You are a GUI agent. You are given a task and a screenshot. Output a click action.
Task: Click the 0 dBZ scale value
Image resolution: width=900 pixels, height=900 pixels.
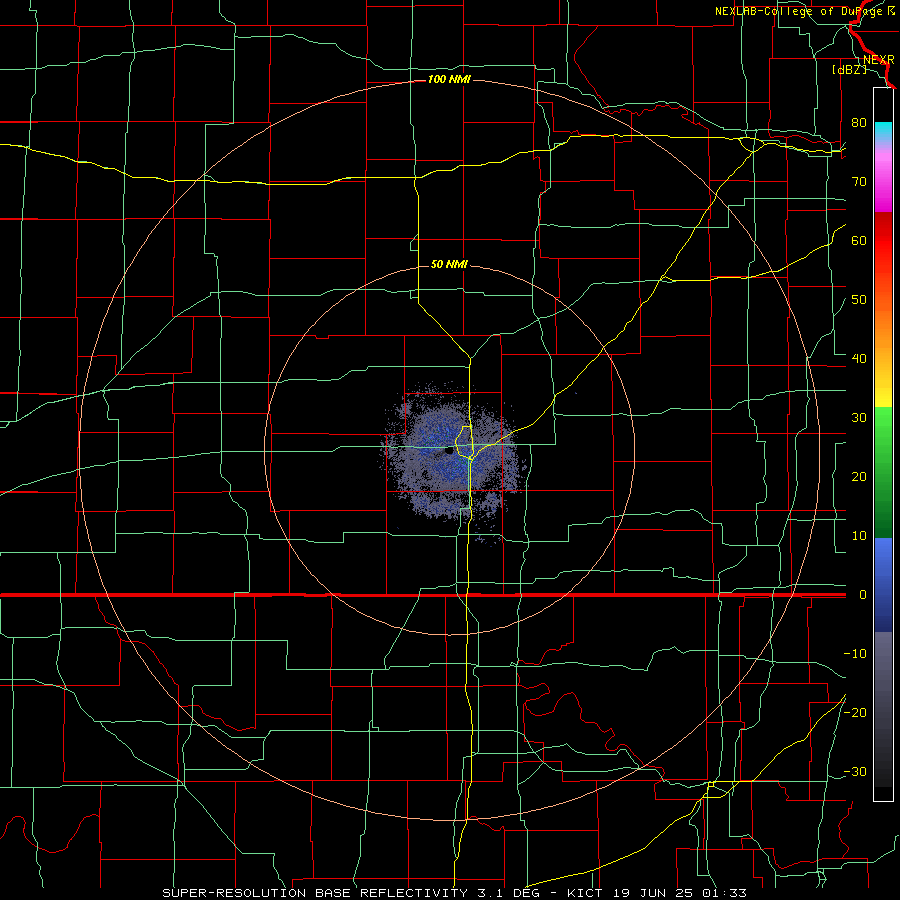[x=863, y=595]
